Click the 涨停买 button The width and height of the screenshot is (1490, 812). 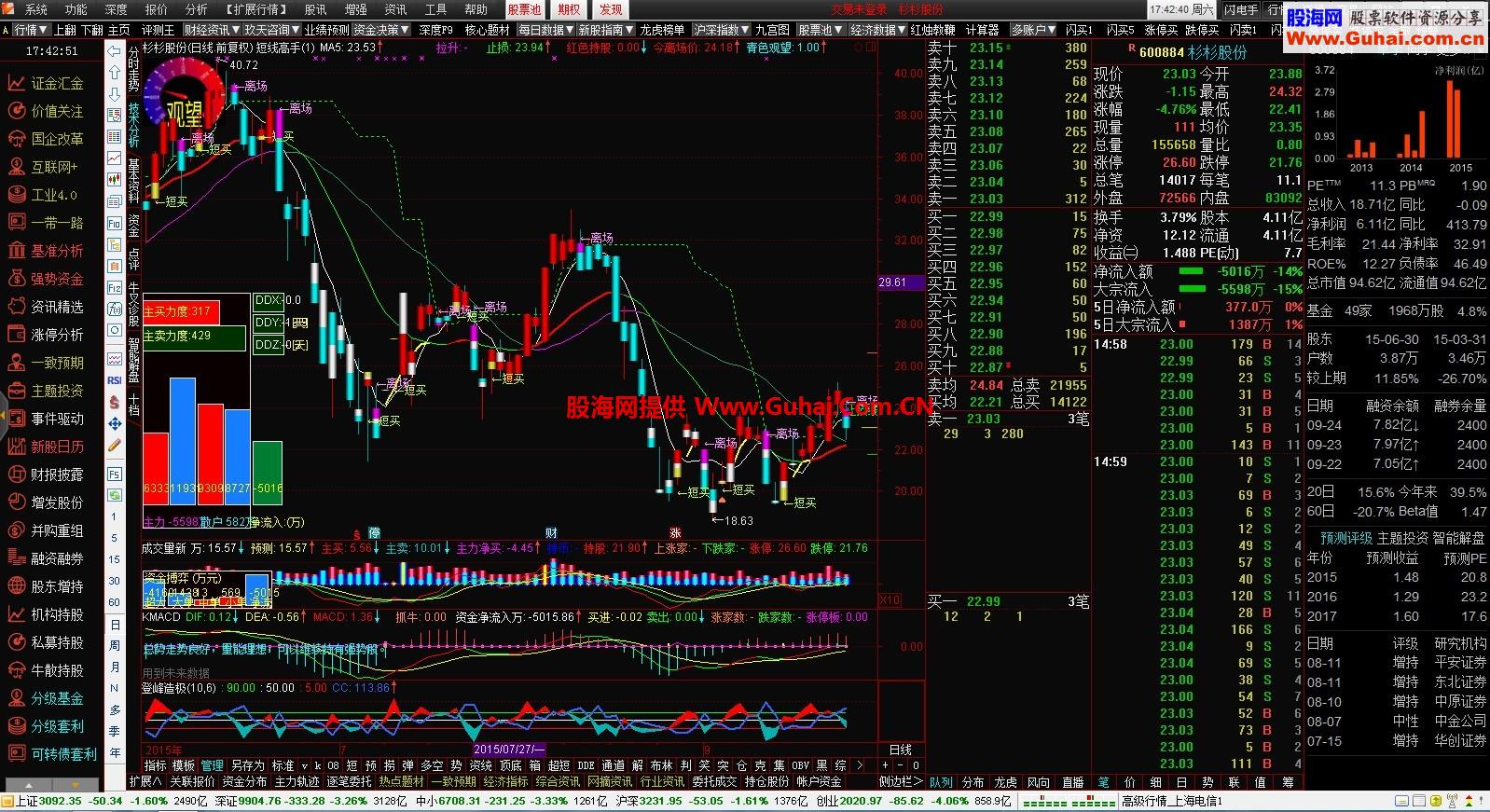[x=1161, y=30]
